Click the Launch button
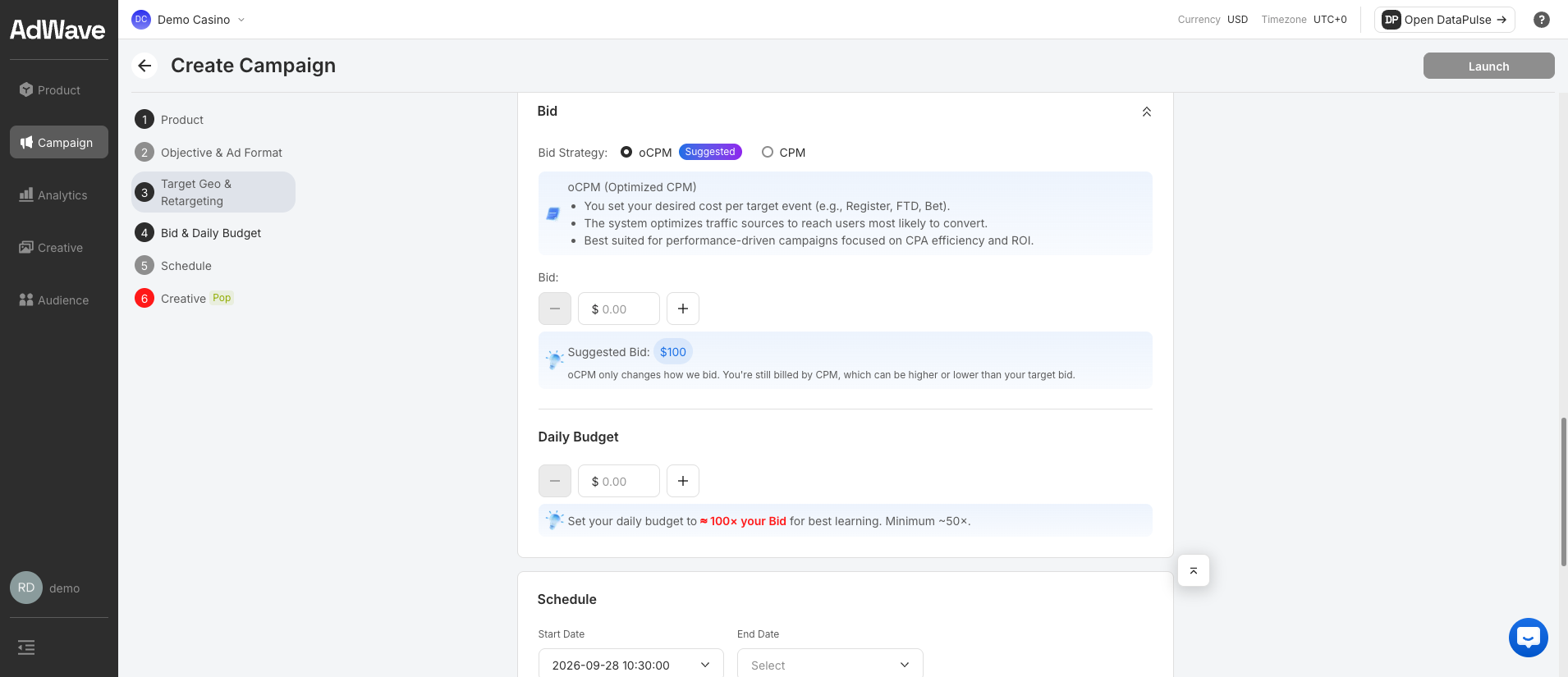Image resolution: width=1568 pixels, height=677 pixels. pos(1488,66)
